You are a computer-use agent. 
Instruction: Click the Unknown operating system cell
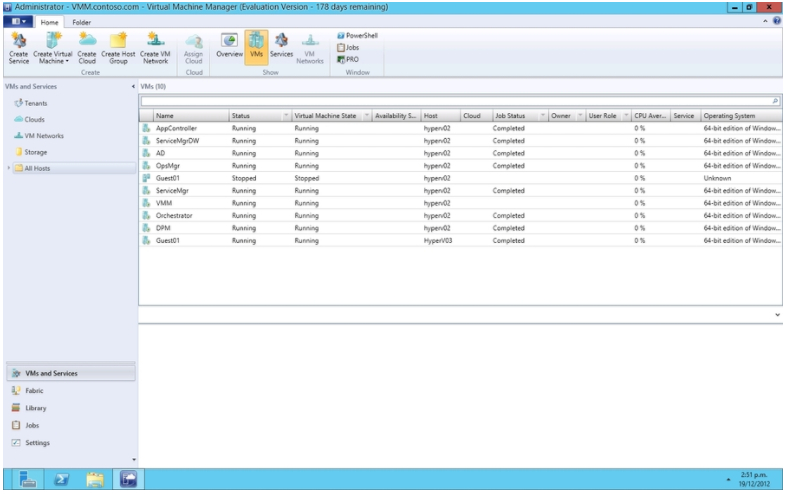(717, 178)
